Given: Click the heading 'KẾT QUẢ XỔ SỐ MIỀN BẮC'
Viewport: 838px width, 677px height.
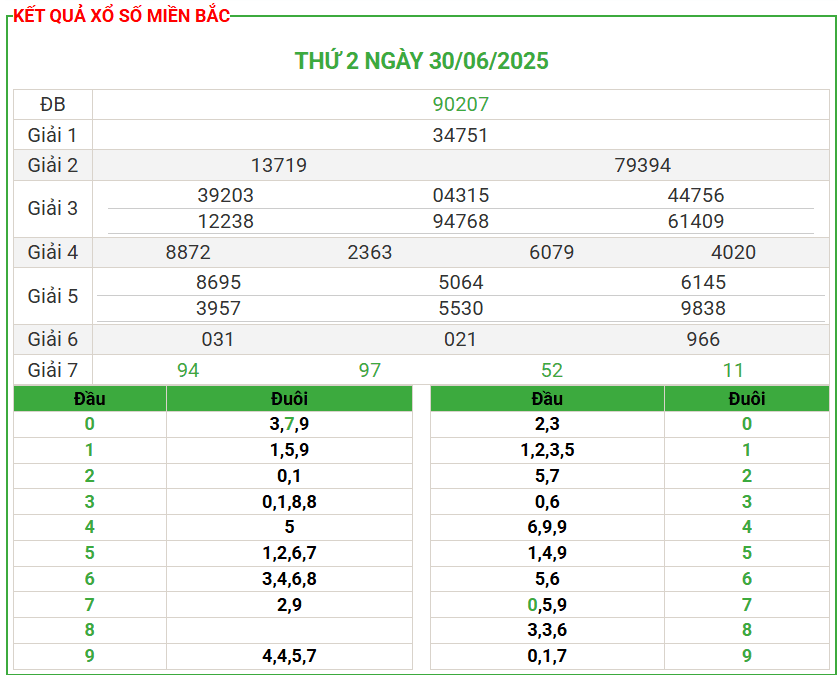Looking at the screenshot, I should click(121, 15).
